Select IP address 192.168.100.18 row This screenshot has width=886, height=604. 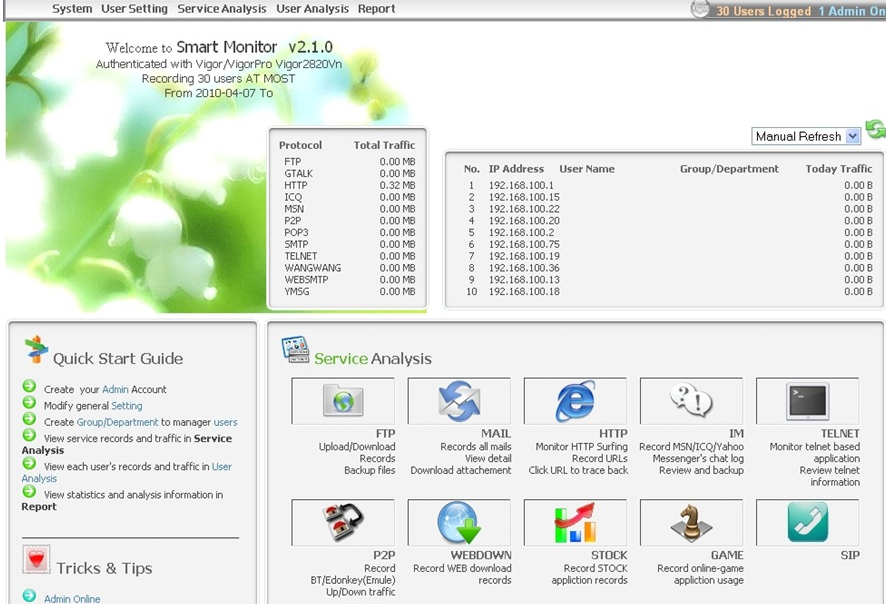tap(668, 292)
